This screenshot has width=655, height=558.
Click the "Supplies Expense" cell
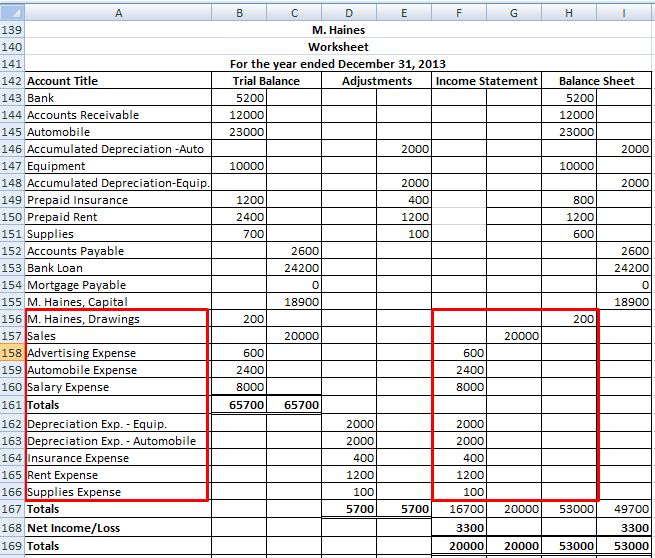tap(118, 492)
